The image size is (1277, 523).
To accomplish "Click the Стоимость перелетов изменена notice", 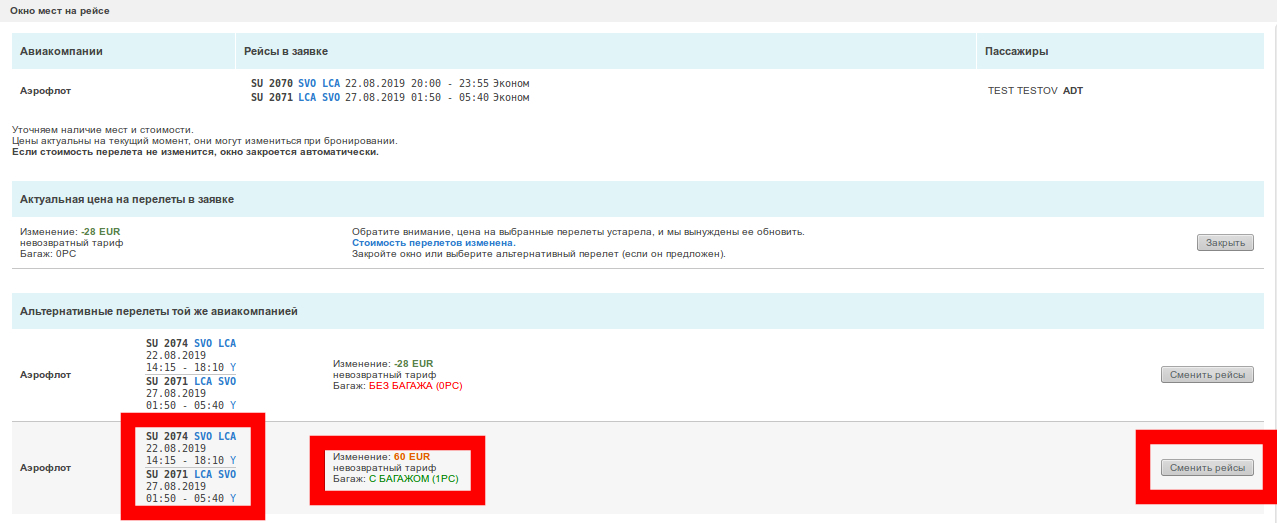I will pyautogui.click(x=434, y=243).
